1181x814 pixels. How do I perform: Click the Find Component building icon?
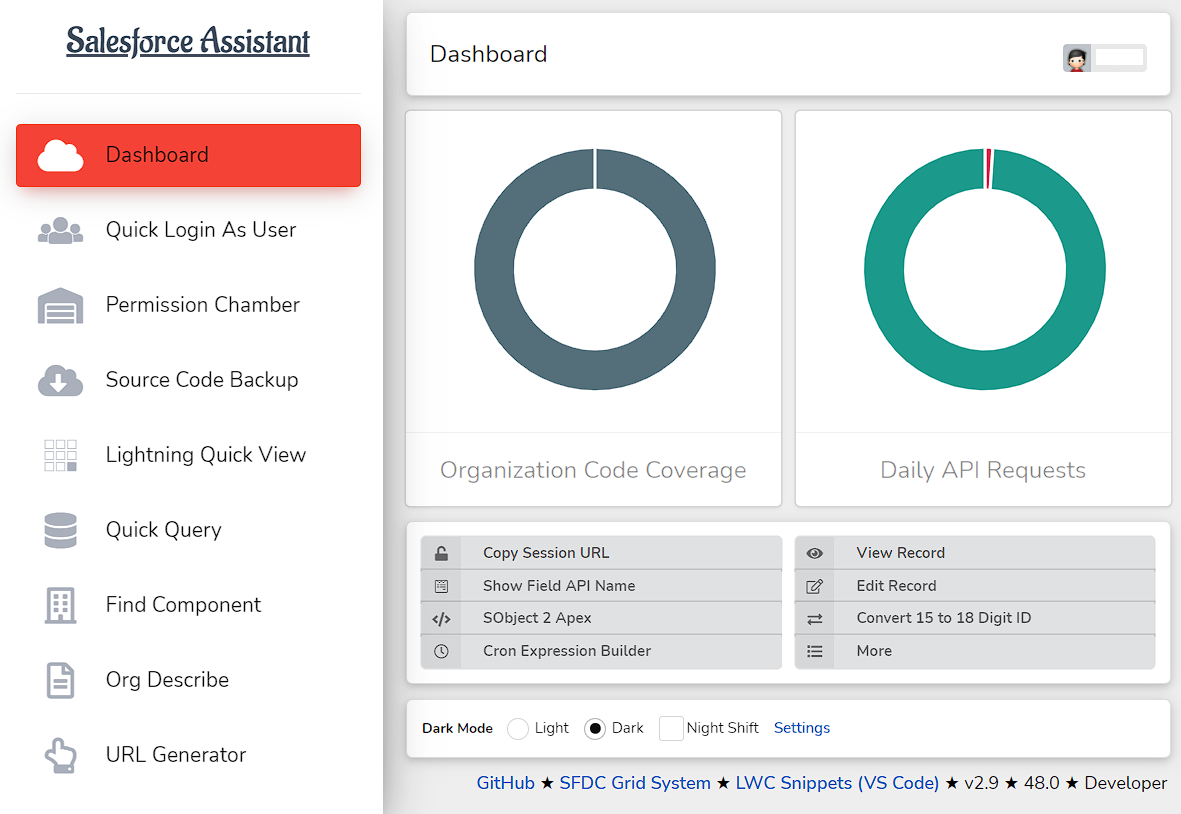pyautogui.click(x=60, y=605)
